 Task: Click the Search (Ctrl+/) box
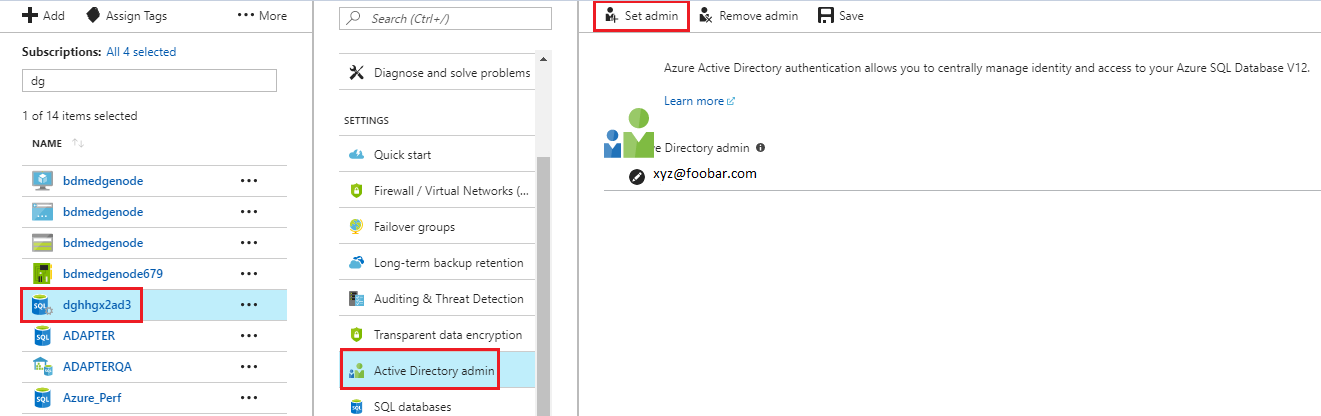(445, 19)
